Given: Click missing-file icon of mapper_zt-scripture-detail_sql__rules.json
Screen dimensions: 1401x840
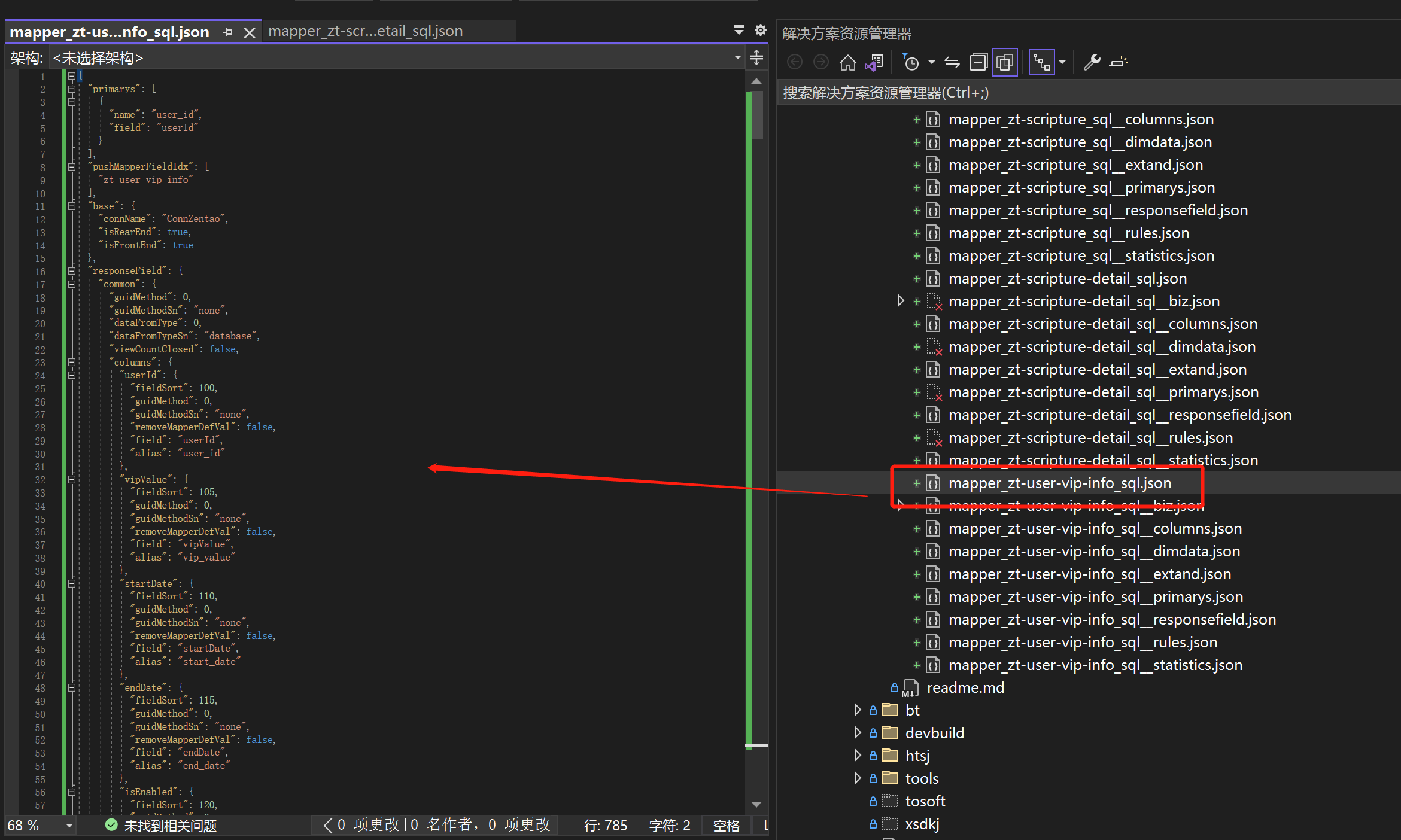Looking at the screenshot, I should 934,438.
